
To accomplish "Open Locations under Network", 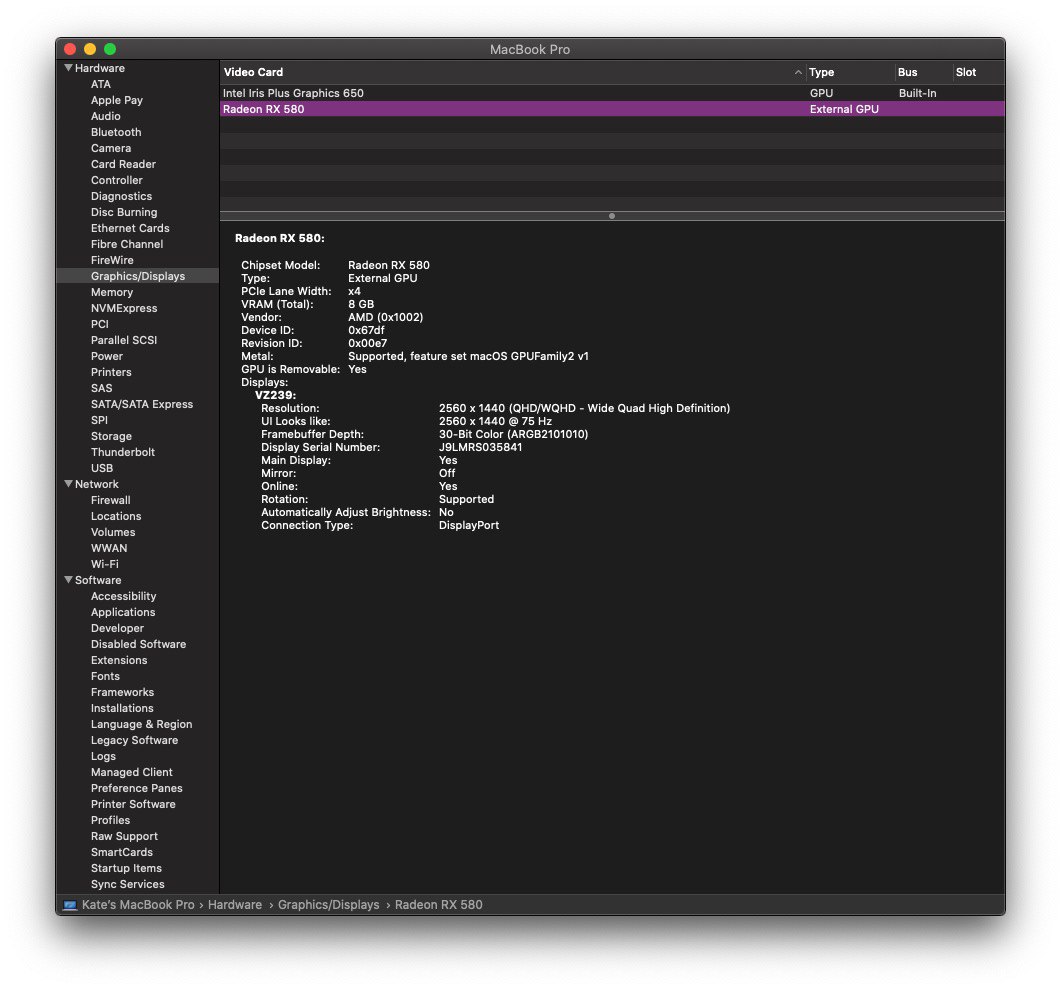I will click(116, 516).
